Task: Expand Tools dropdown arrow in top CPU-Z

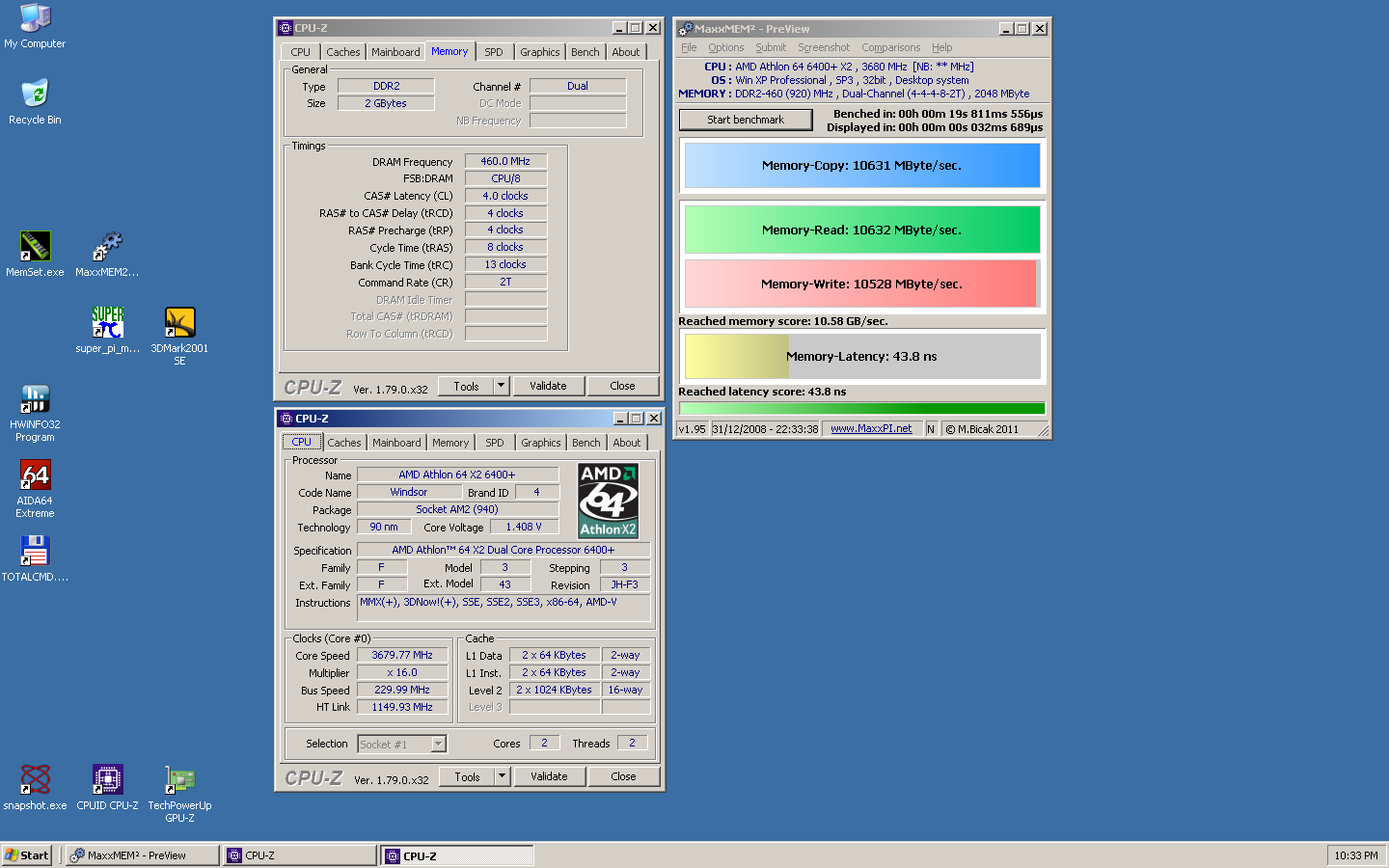Action: [501, 386]
